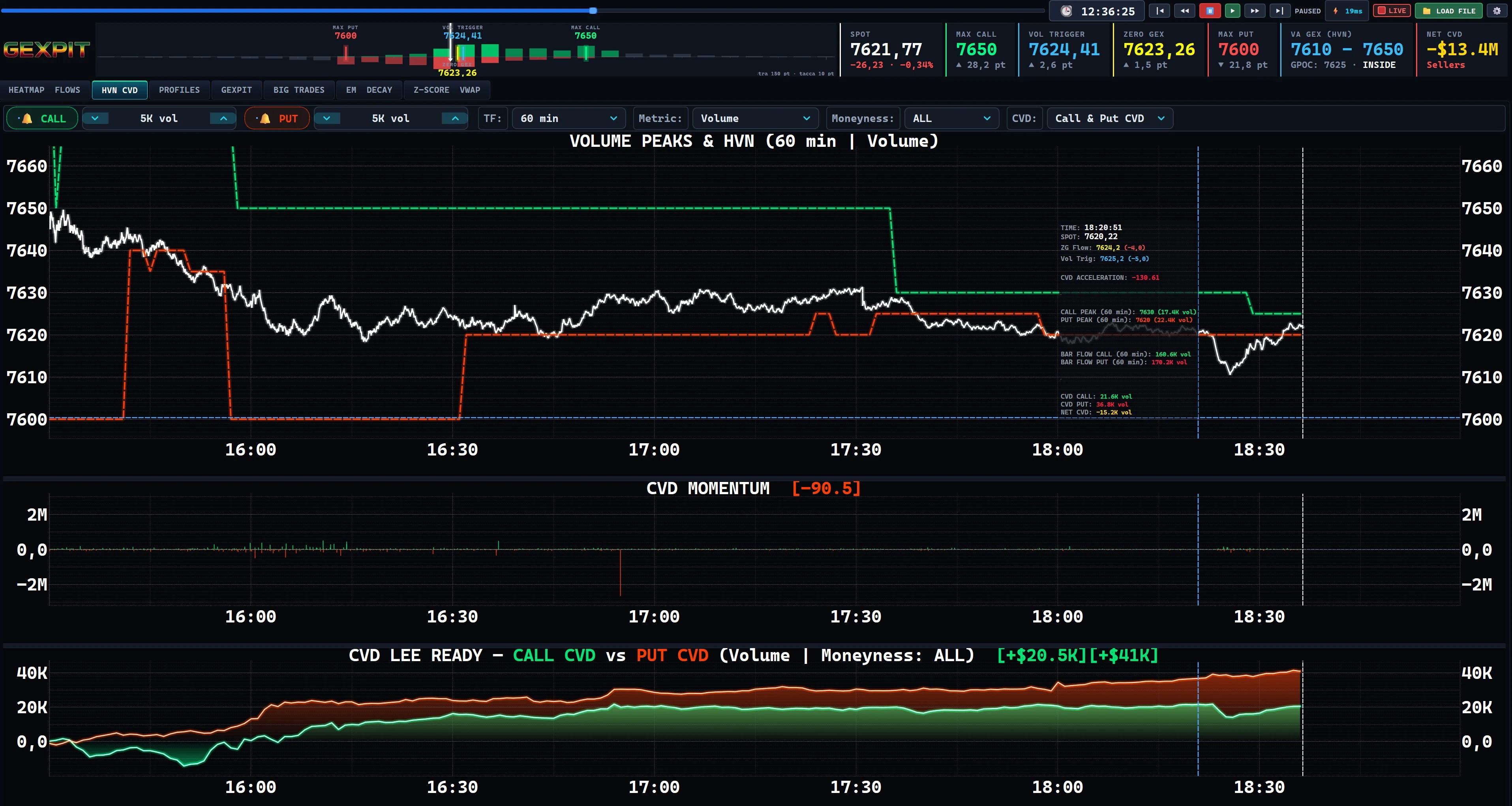Decrease the PUT 5K vol threshold

click(x=327, y=118)
